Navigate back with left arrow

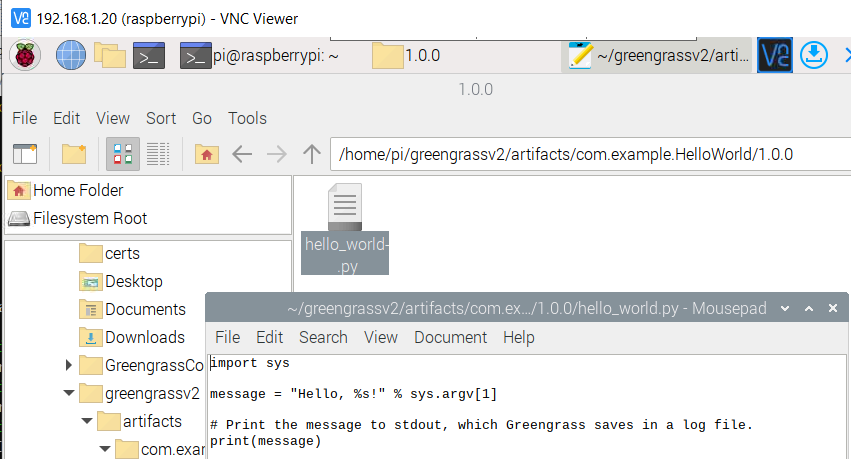(242, 154)
